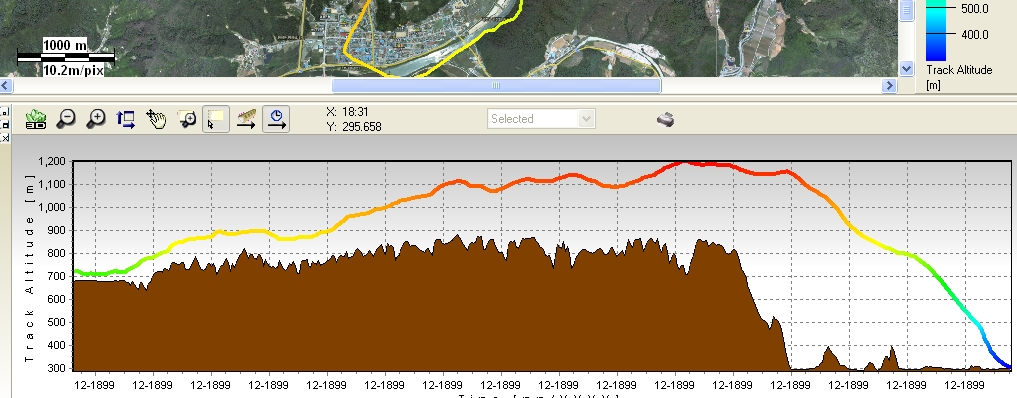This screenshot has width=1017, height=398.
Task: Click the Track Altitude color legend bar
Action: pos(936,30)
